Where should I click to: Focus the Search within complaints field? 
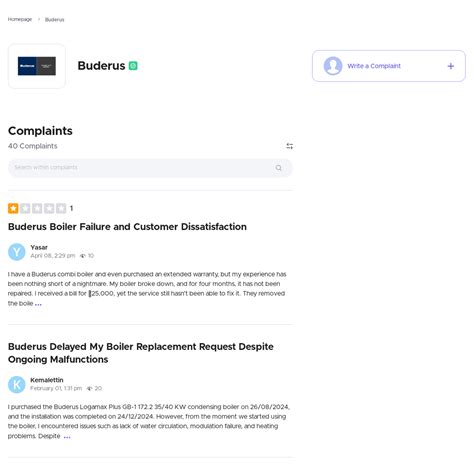(x=150, y=168)
